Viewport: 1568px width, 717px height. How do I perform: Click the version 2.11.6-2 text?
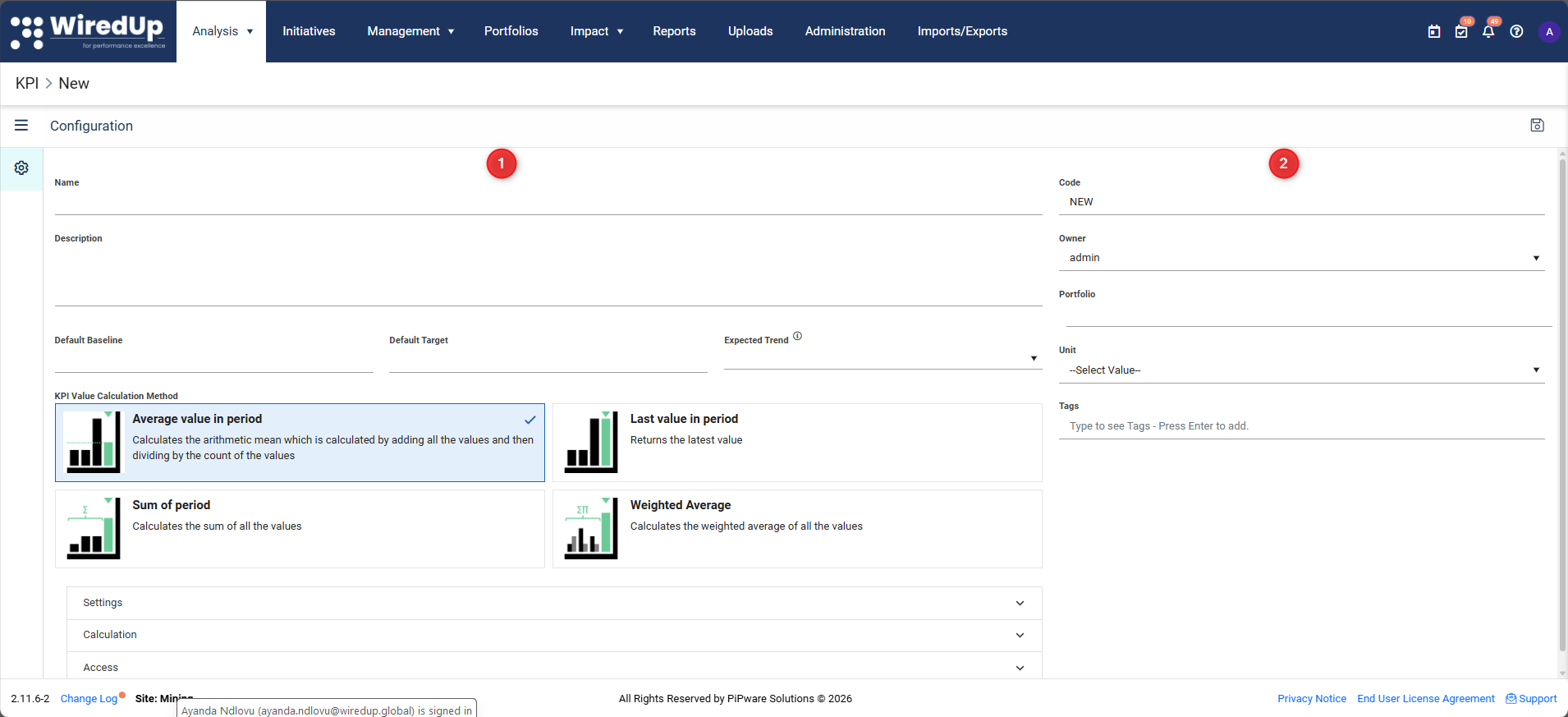(30, 698)
